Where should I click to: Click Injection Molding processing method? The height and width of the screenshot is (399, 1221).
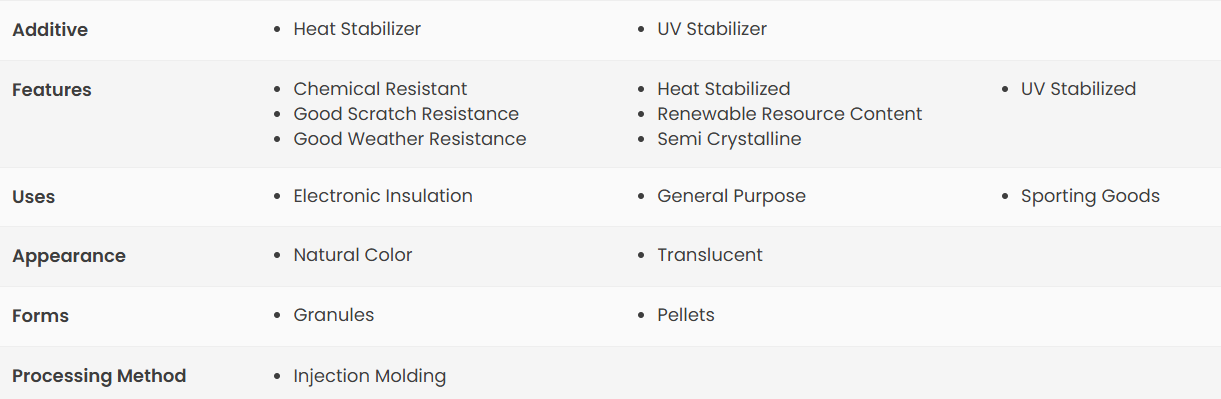click(x=370, y=376)
